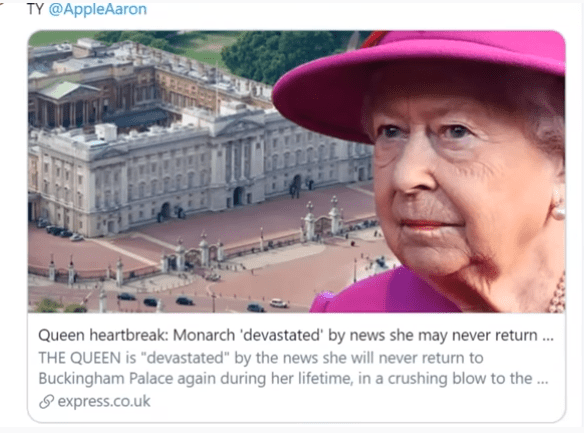Open the 'Queen heartbreak' headline link
This screenshot has width=584, height=433.
(296, 335)
